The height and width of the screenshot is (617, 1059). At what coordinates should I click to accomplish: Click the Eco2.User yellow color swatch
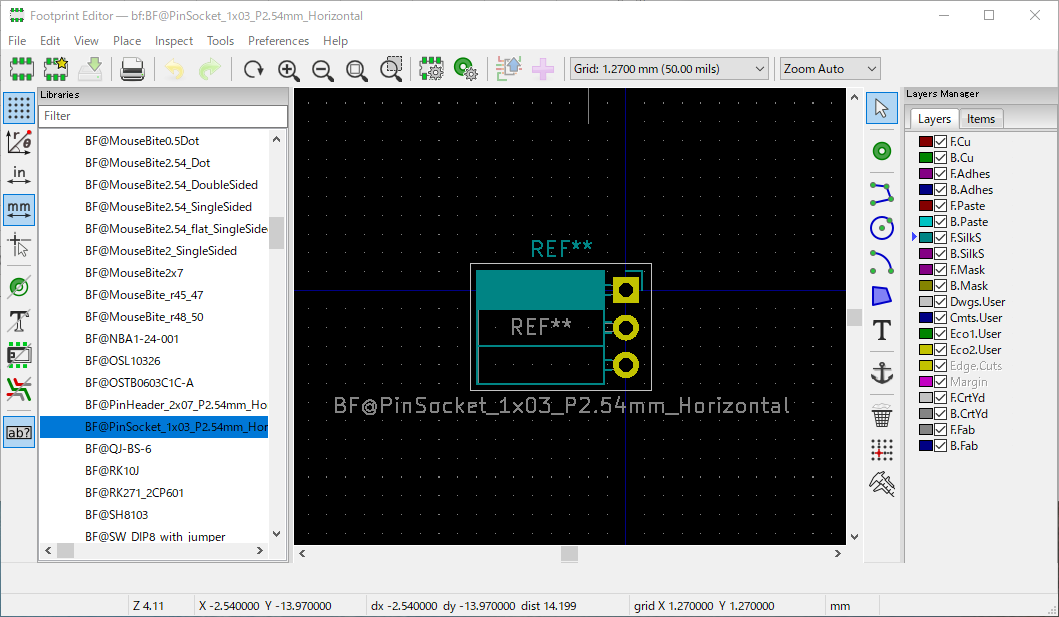(x=925, y=350)
